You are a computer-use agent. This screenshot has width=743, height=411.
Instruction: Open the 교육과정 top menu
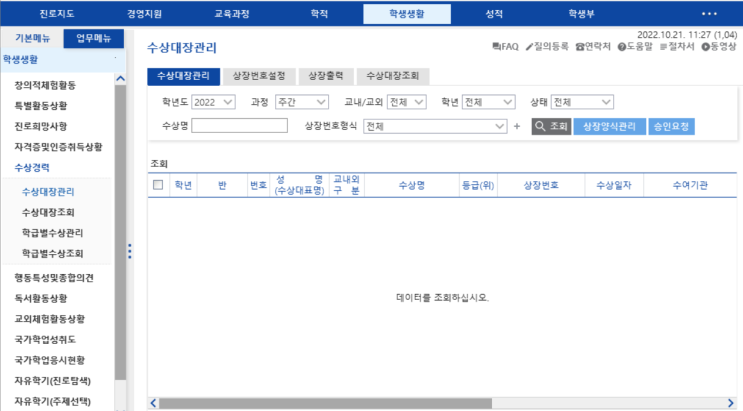(232, 14)
